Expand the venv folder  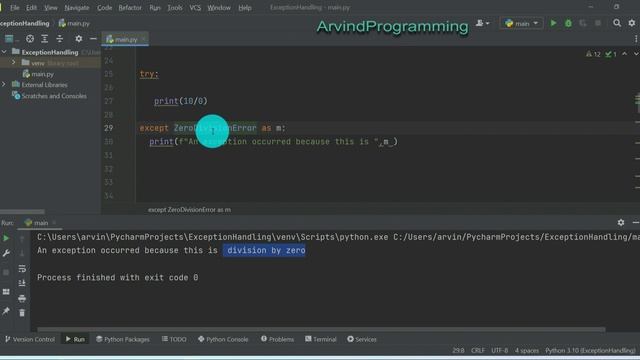point(13,62)
